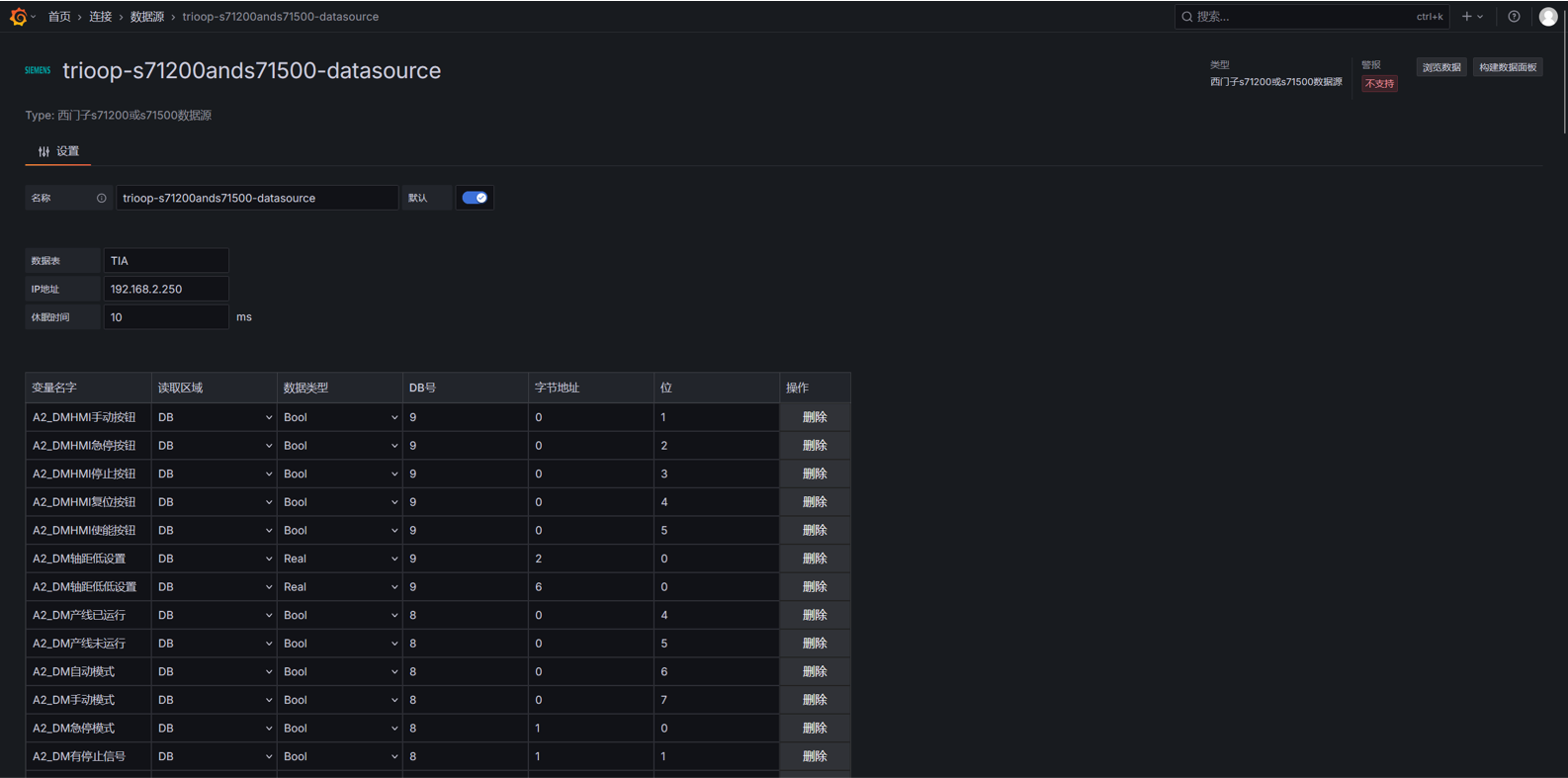The width and height of the screenshot is (1568, 778).
Task: Click 不支持 alert badge
Action: pos(1379,84)
